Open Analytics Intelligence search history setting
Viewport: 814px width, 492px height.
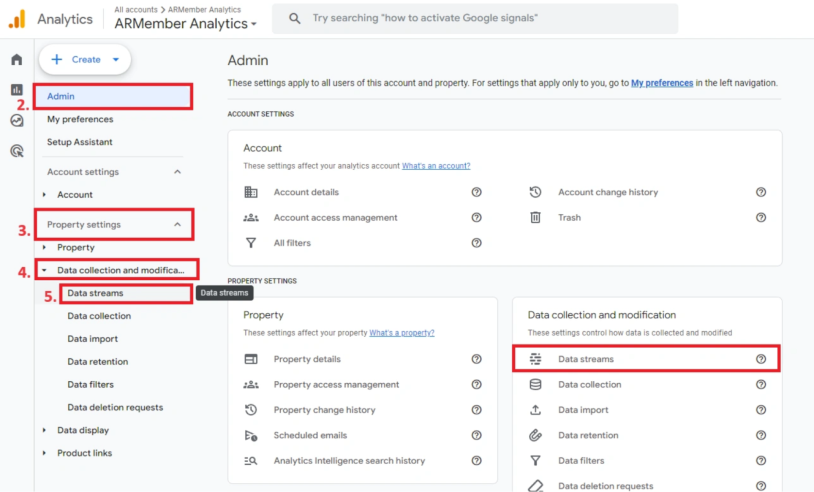pyautogui.click(x=349, y=461)
